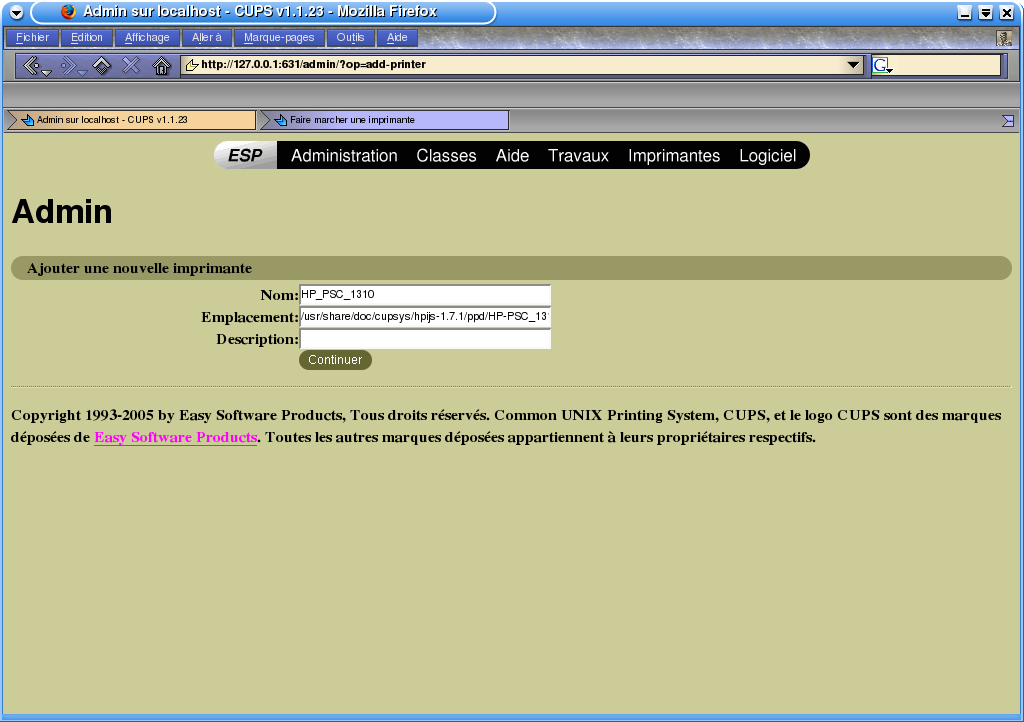This screenshot has width=1024, height=722.
Task: Go back using the Back arrow button
Action: (x=30, y=65)
